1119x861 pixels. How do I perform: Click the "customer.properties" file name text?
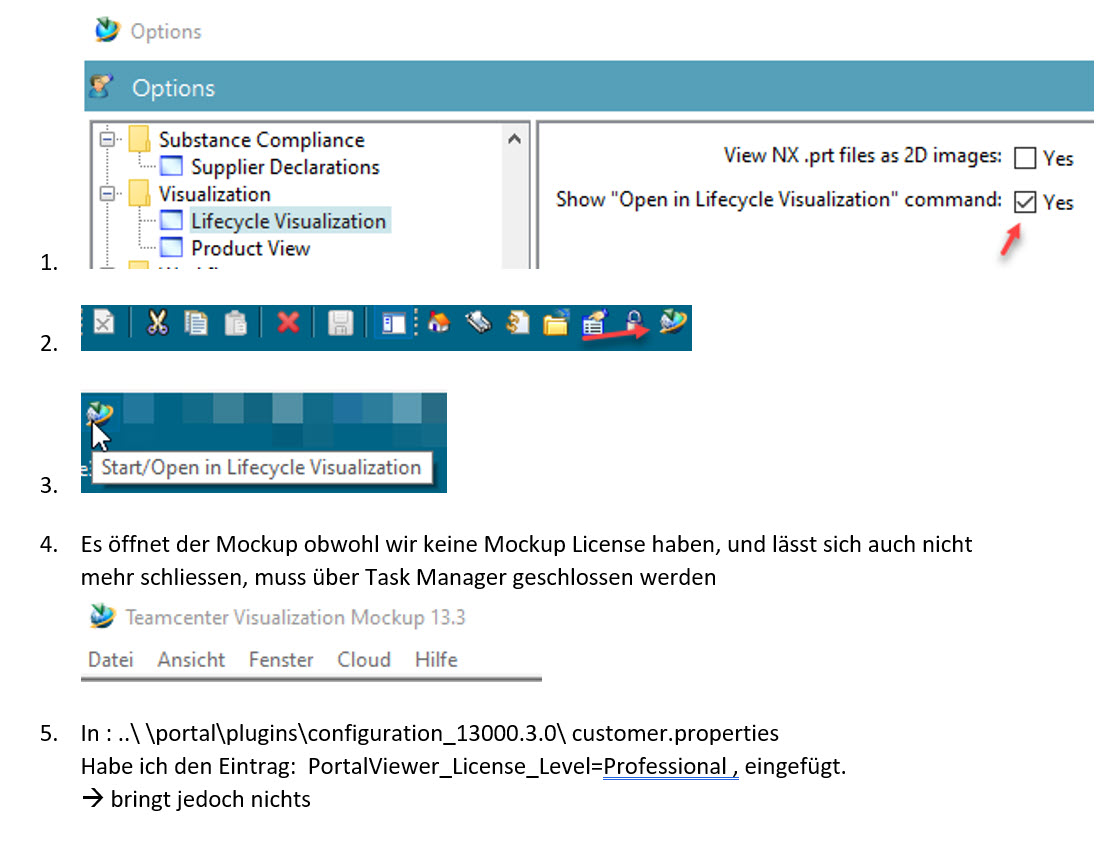pos(676,733)
